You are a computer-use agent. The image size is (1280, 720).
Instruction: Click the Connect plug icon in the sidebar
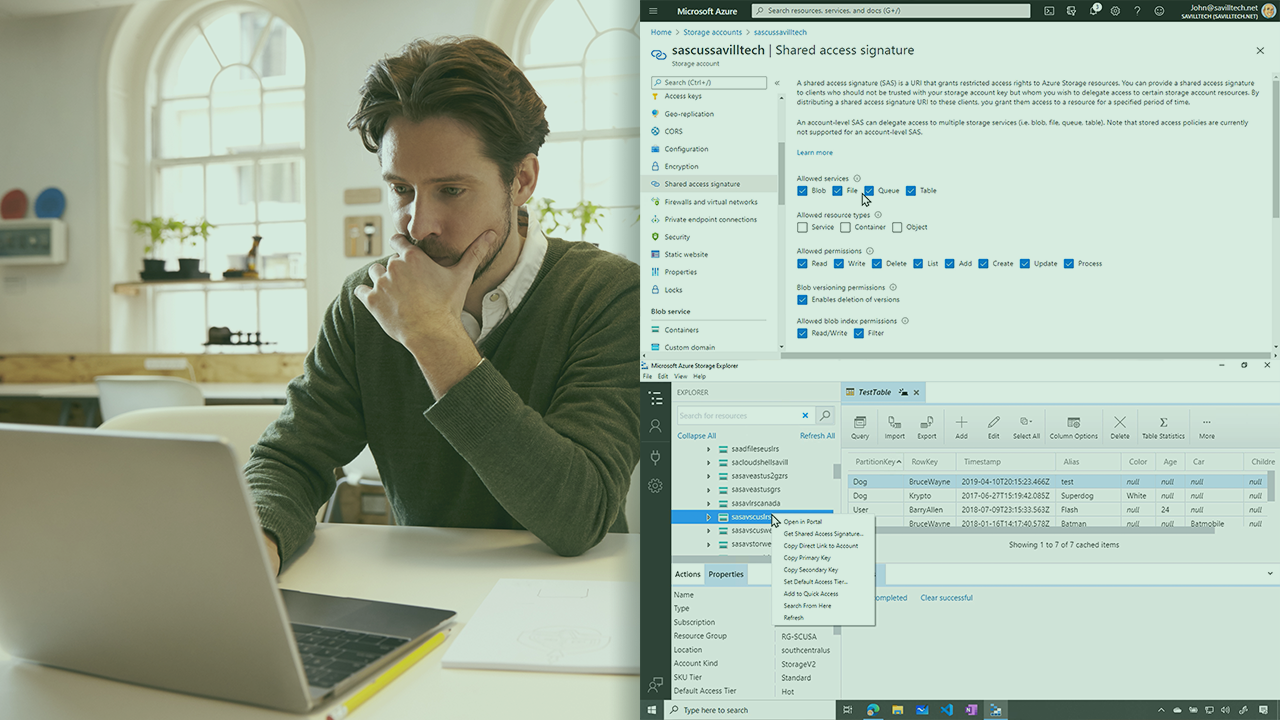(x=655, y=457)
